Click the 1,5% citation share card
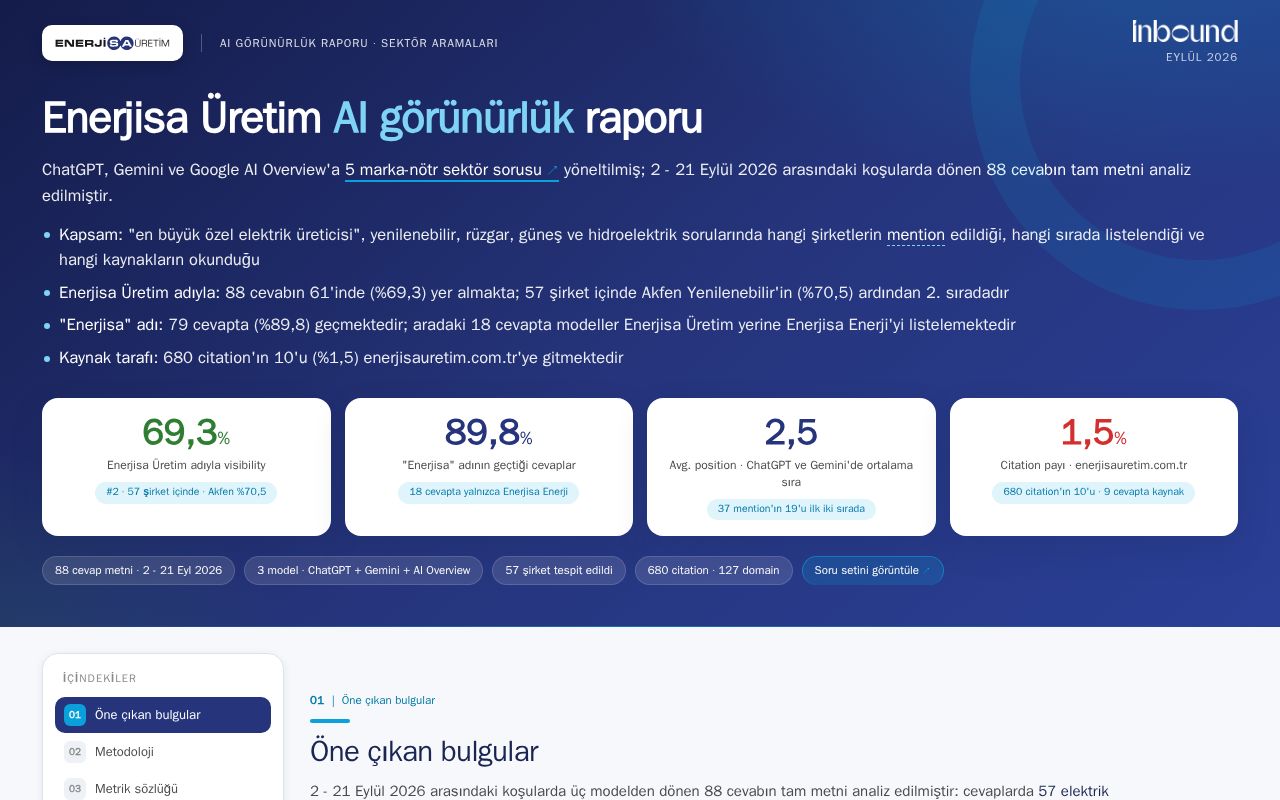This screenshot has width=1280, height=800. [x=1094, y=467]
